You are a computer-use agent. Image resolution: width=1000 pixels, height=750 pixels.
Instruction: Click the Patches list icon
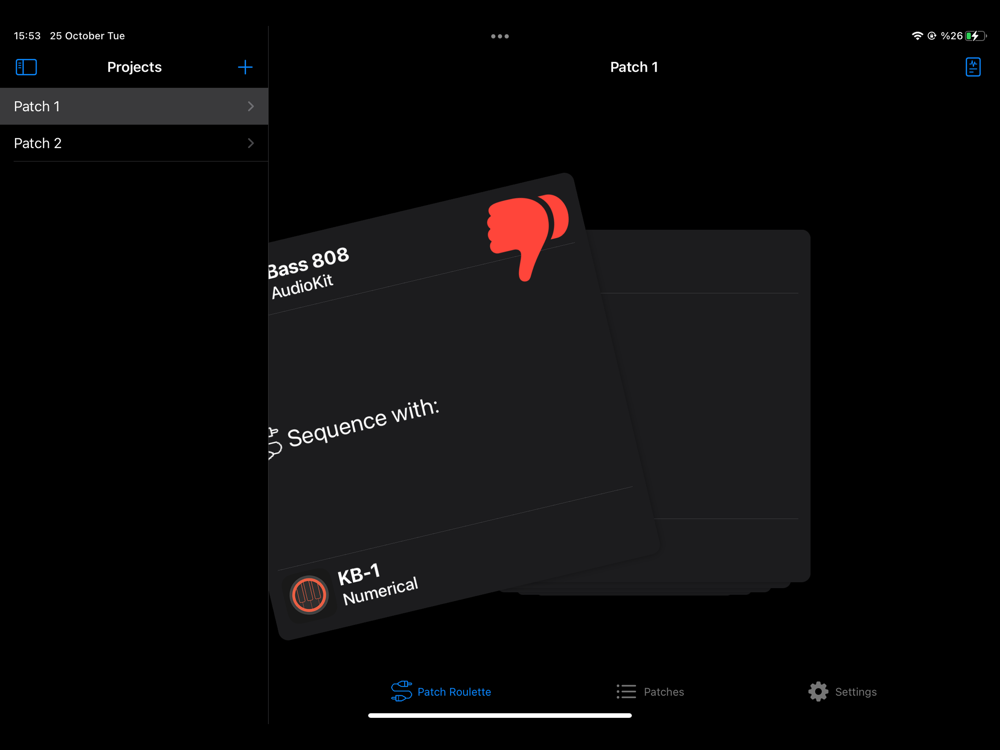click(626, 691)
